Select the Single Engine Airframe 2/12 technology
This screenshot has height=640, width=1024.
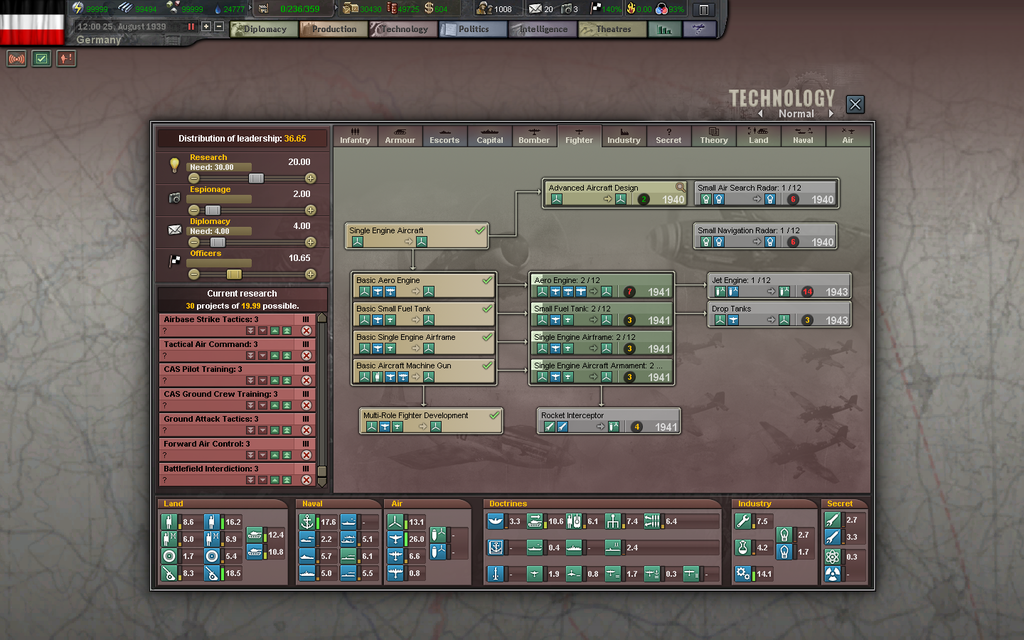click(x=601, y=343)
